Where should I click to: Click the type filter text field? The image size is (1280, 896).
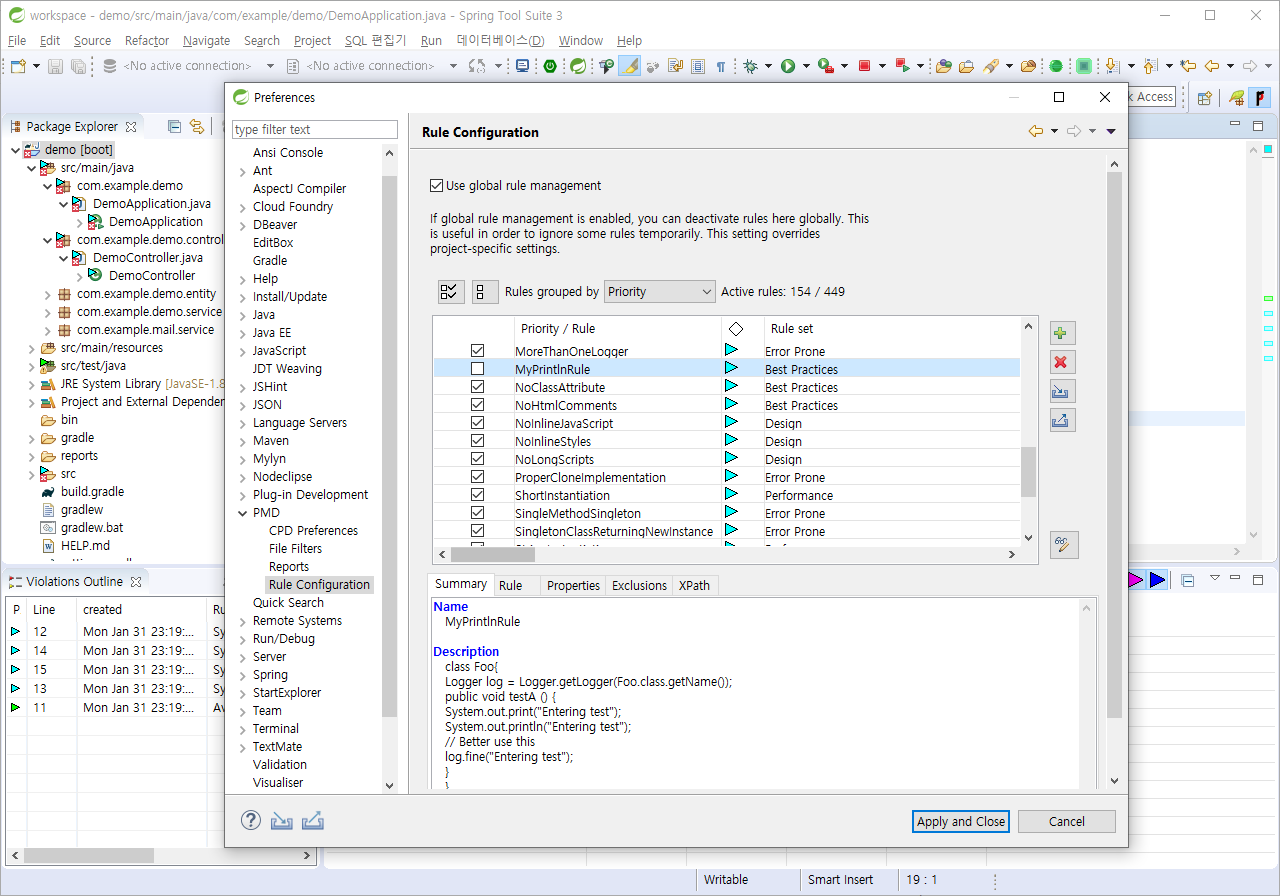(x=315, y=130)
